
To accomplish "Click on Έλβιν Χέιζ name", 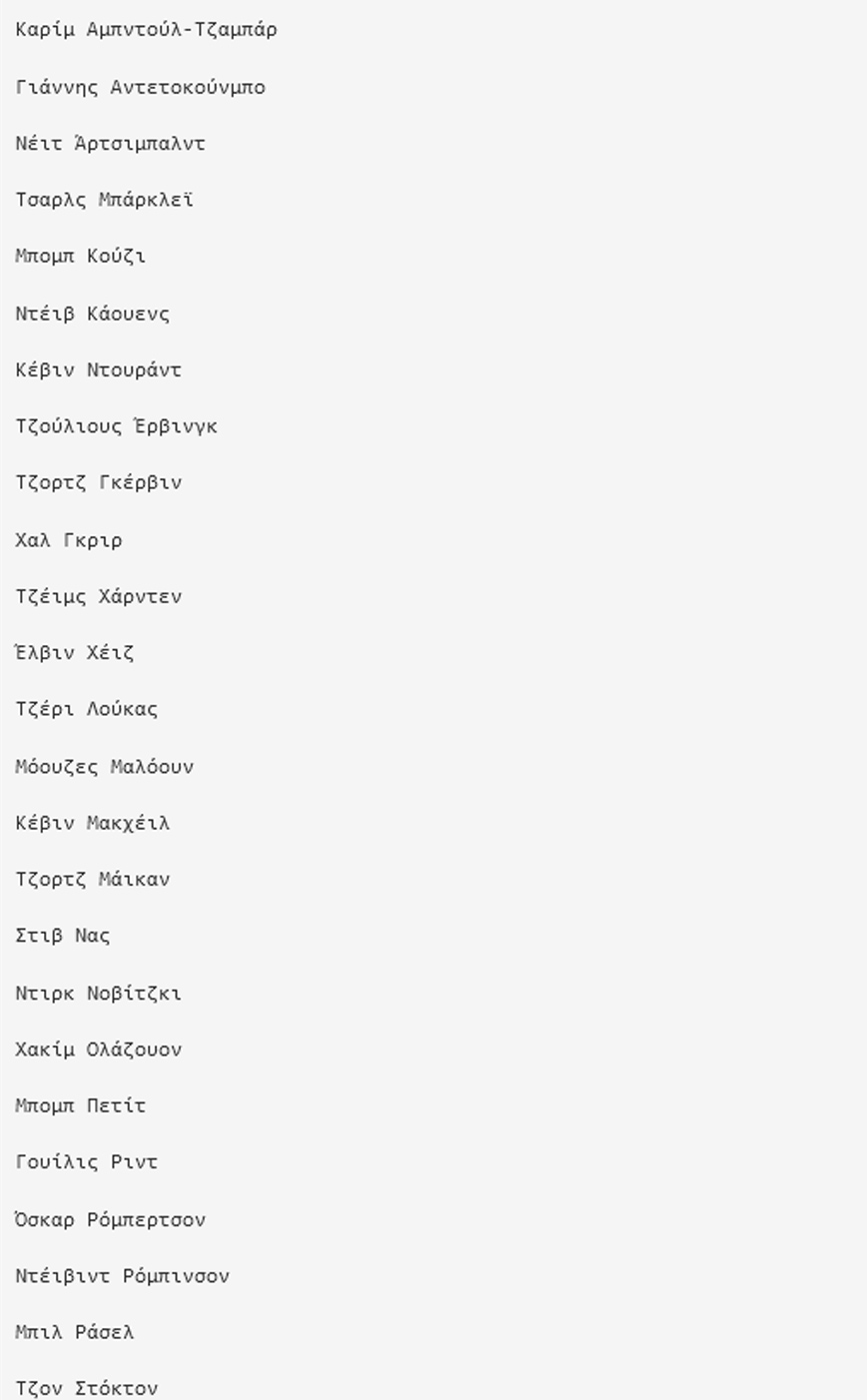I will (74, 653).
